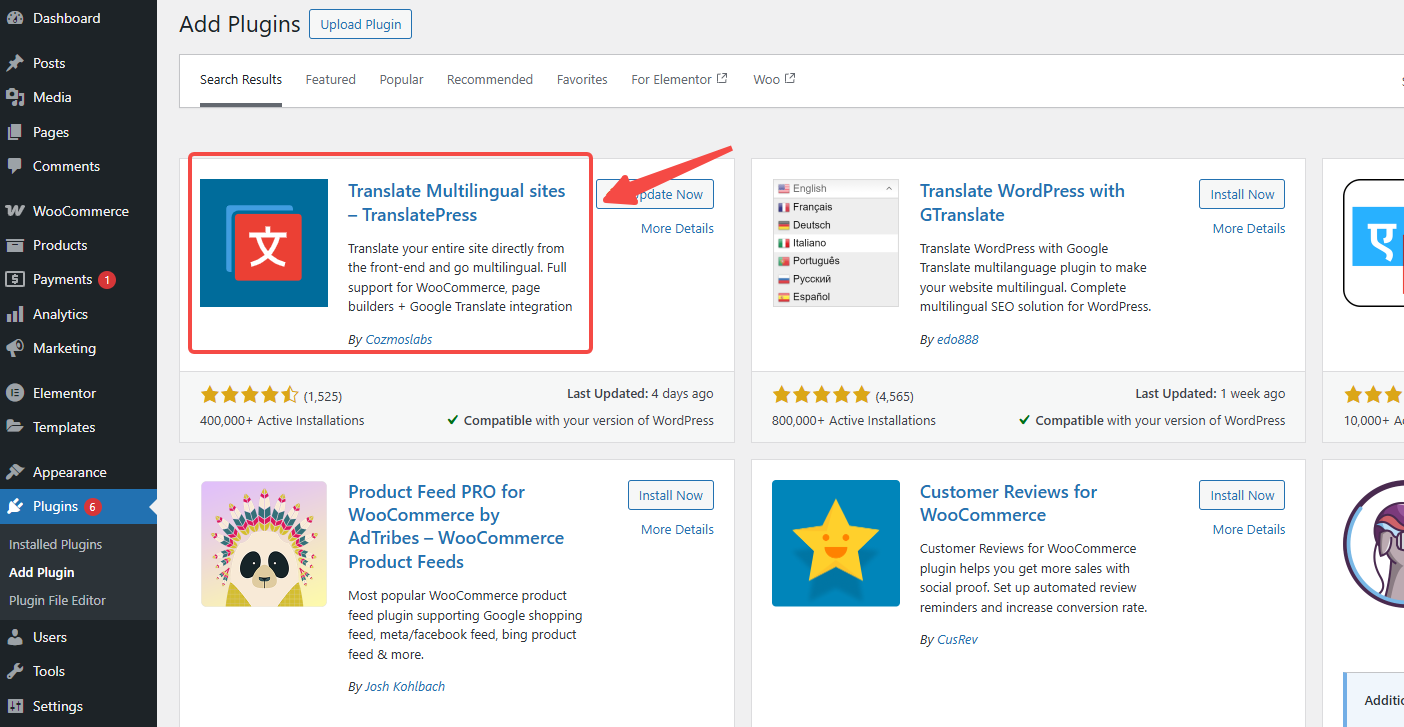Open More Details for Customer Reviews plugin
Screen dimensions: 1404x727
(1248, 529)
